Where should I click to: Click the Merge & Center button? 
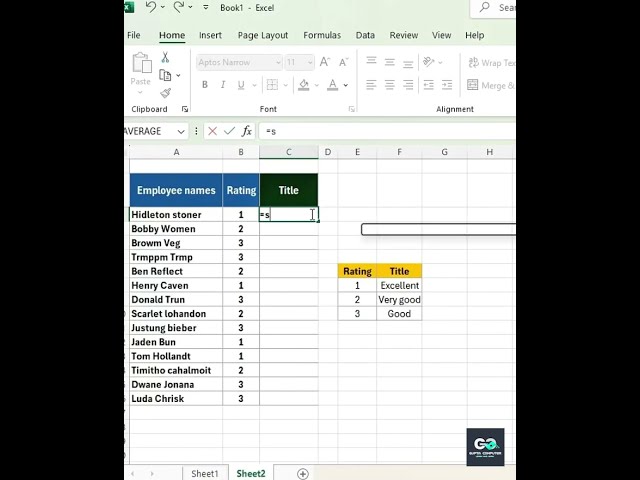(x=491, y=85)
